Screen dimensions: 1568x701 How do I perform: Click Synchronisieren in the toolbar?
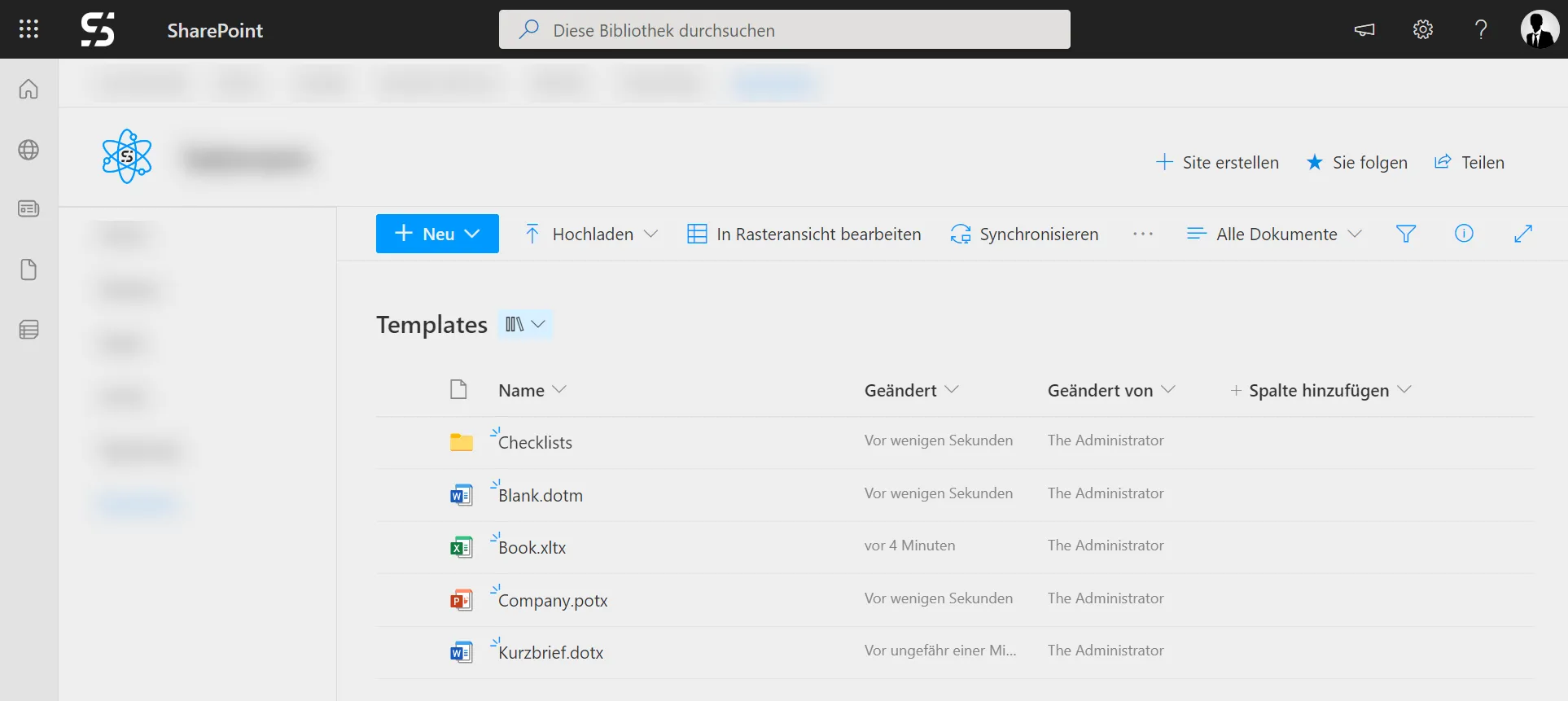point(1024,234)
